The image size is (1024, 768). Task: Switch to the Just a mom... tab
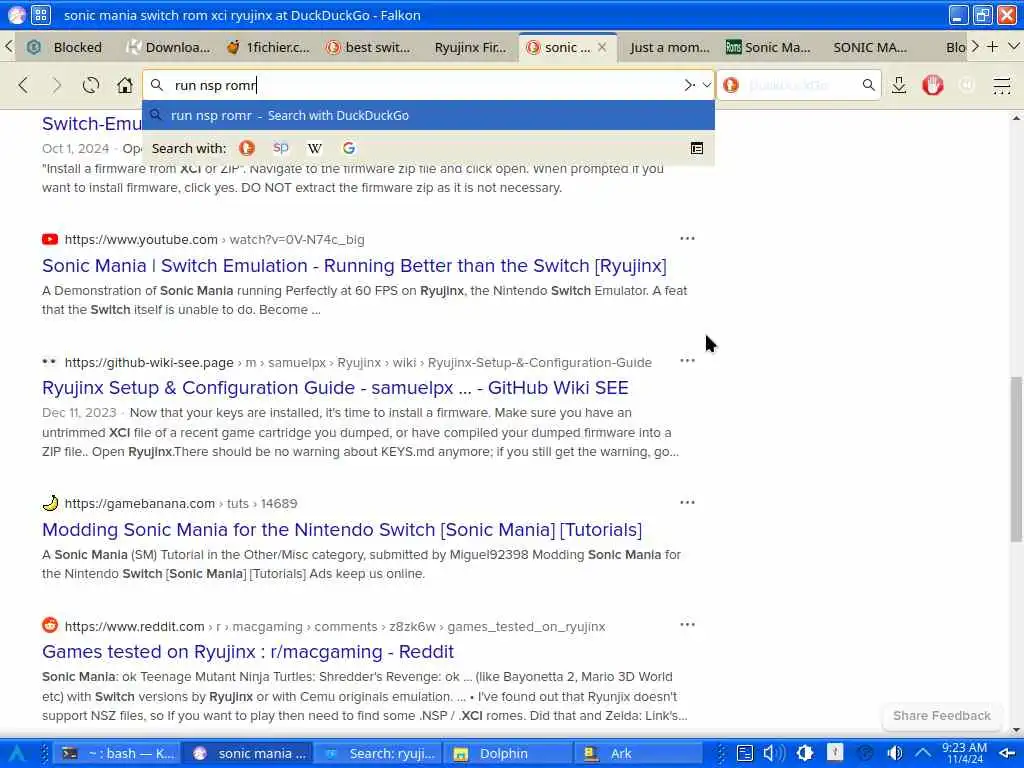point(668,47)
